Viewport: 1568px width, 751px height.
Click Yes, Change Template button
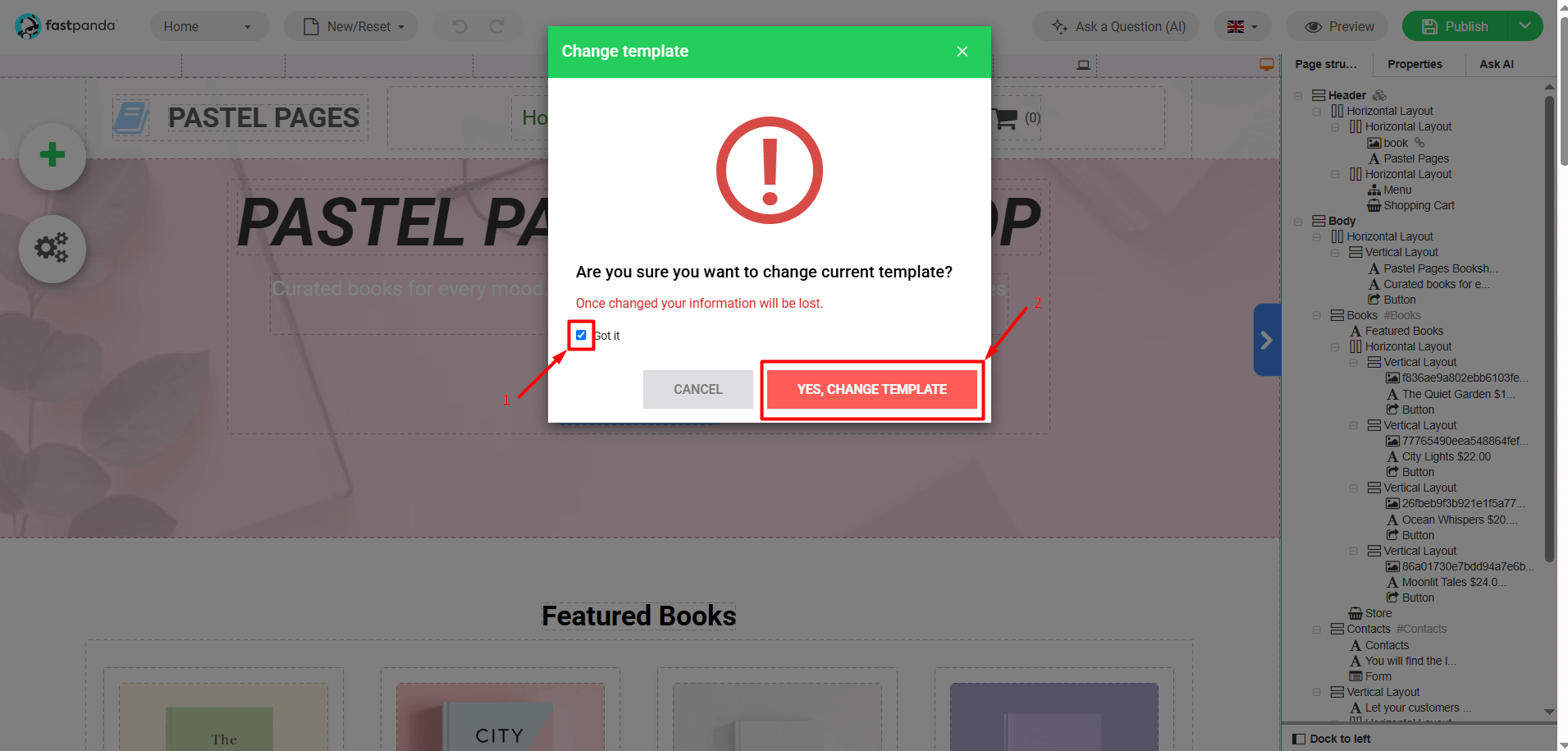pyautogui.click(x=871, y=389)
